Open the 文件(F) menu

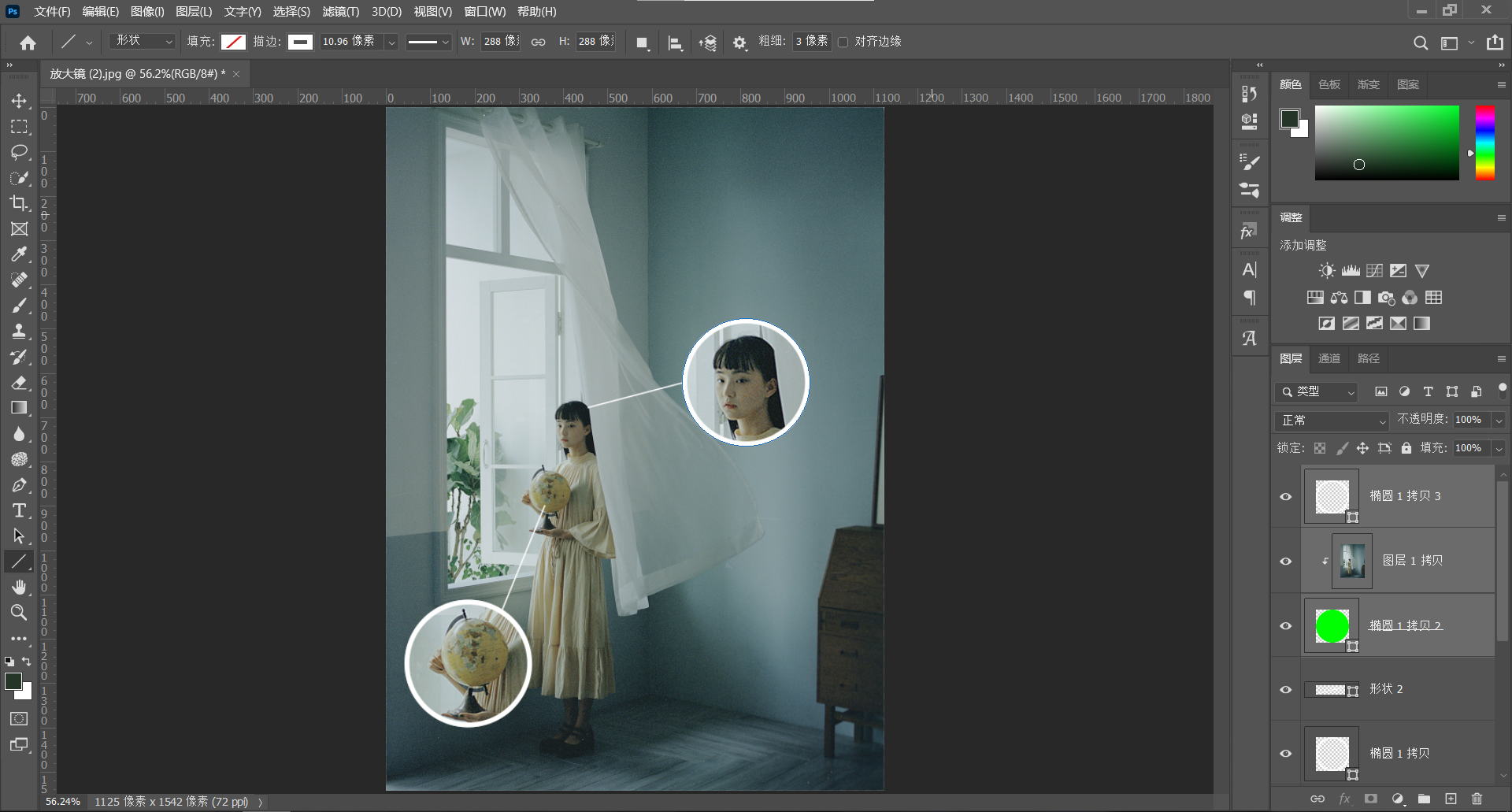(x=52, y=11)
